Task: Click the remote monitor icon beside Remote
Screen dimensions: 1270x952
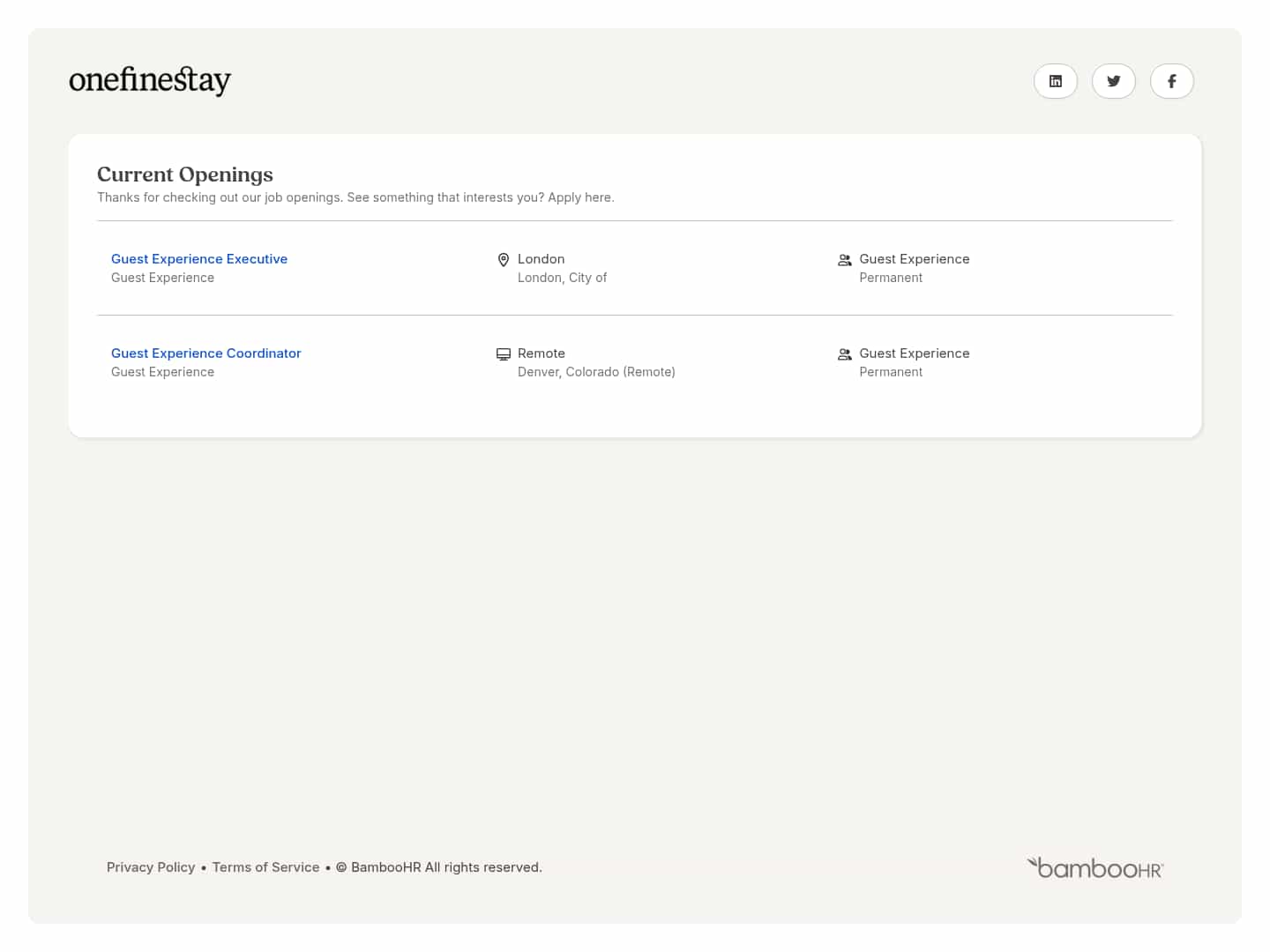Action: (x=504, y=353)
